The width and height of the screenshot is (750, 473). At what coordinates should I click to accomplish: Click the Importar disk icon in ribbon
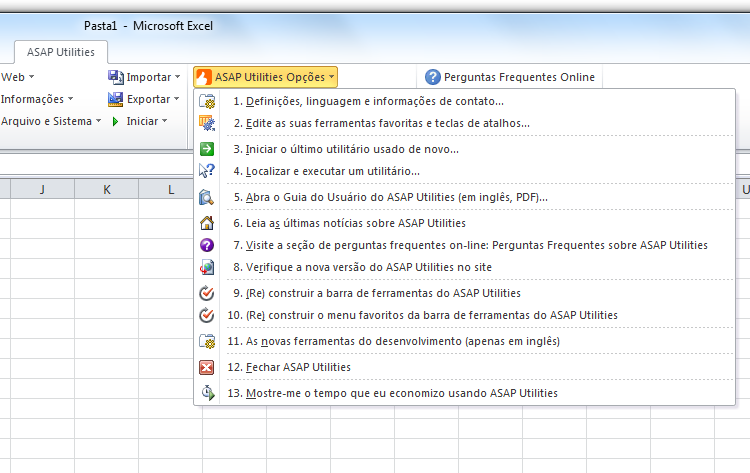pos(115,77)
